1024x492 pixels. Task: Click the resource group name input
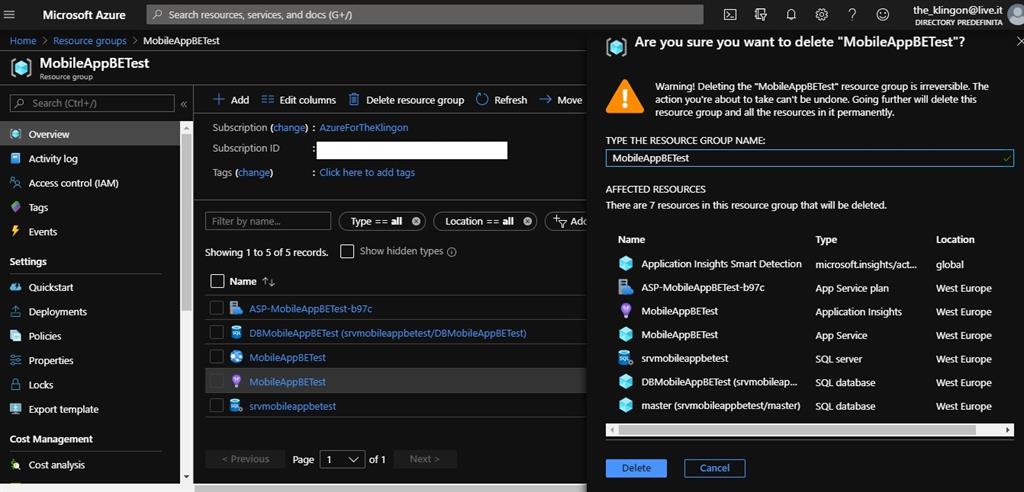pyautogui.click(x=810, y=157)
